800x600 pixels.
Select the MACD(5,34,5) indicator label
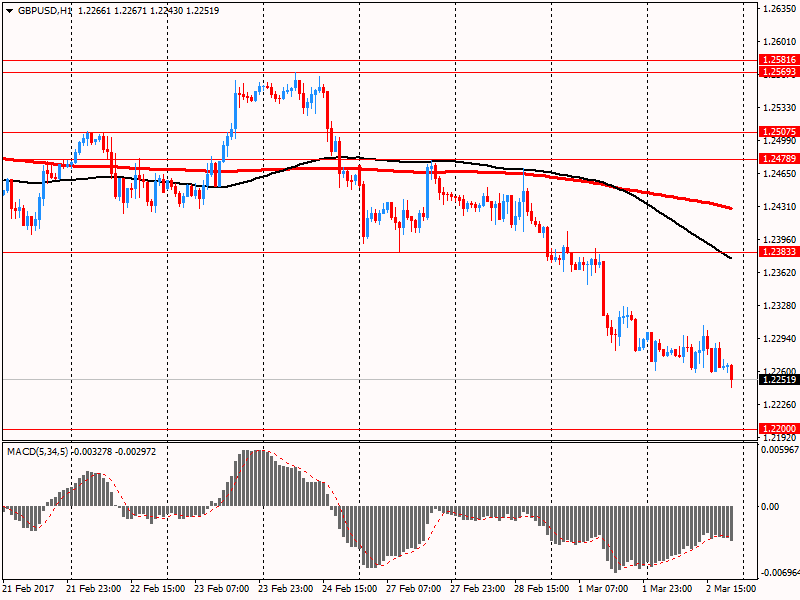37,452
